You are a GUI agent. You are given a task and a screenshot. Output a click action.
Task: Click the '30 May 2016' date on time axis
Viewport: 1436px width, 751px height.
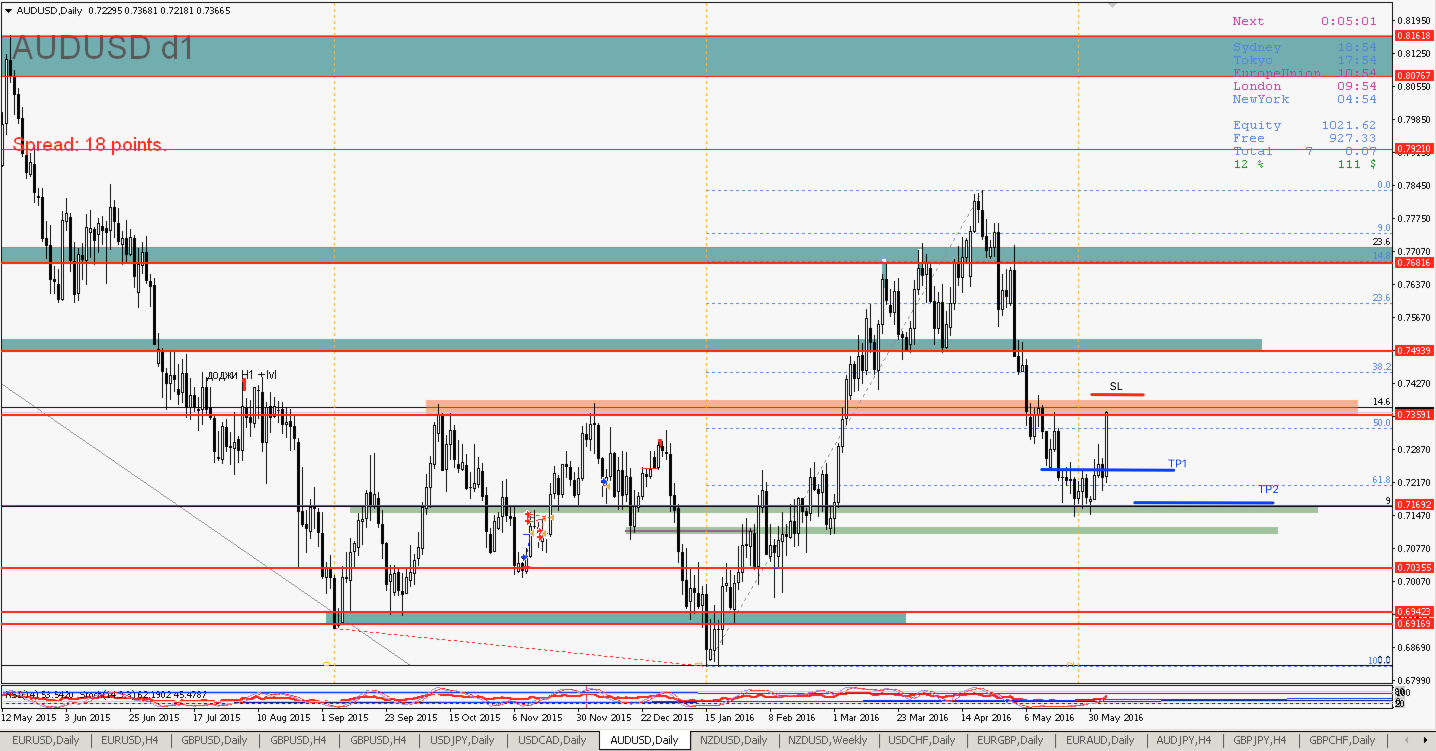point(1118,717)
